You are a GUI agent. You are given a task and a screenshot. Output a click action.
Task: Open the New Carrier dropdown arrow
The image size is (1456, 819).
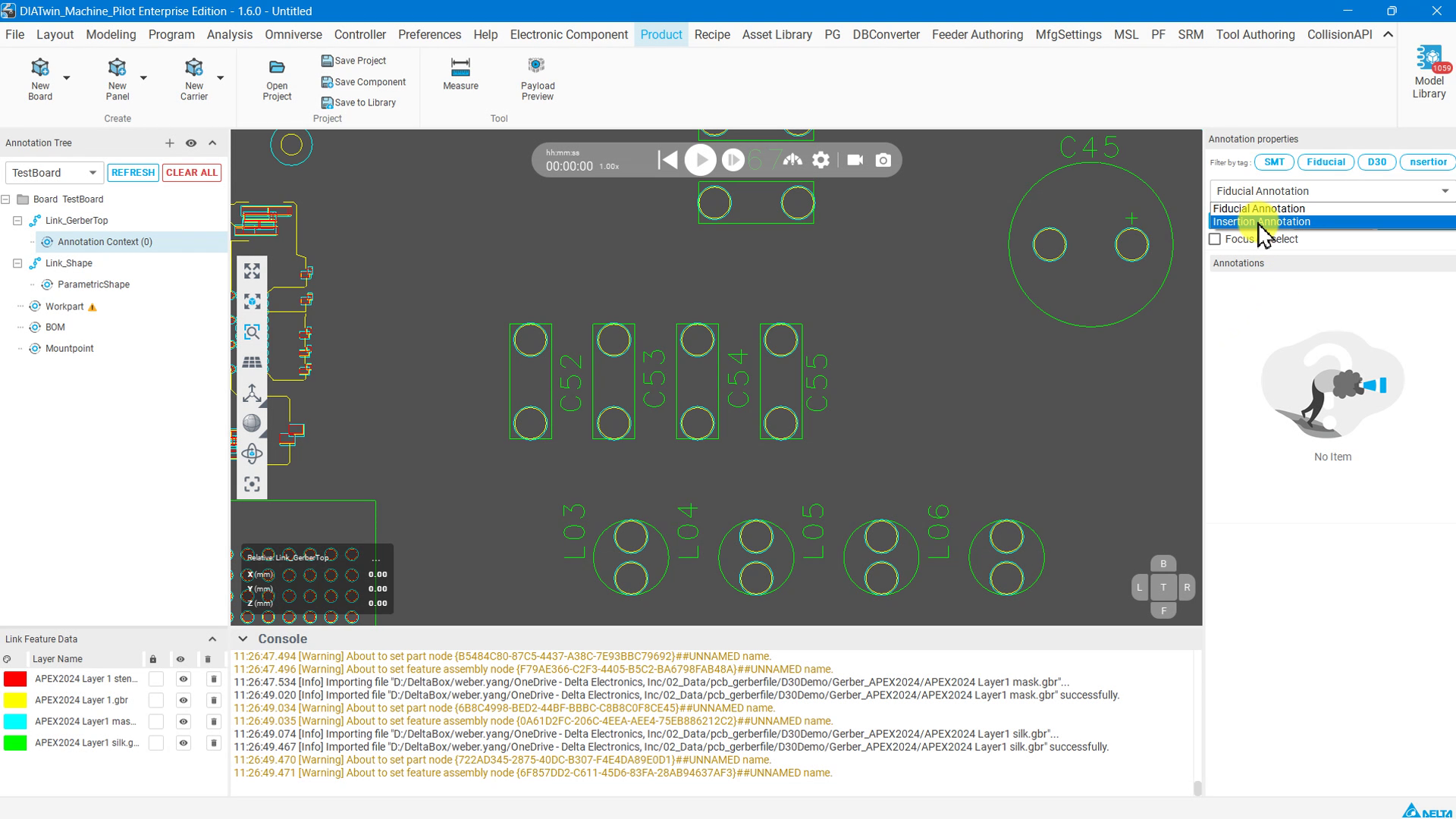pyautogui.click(x=221, y=78)
